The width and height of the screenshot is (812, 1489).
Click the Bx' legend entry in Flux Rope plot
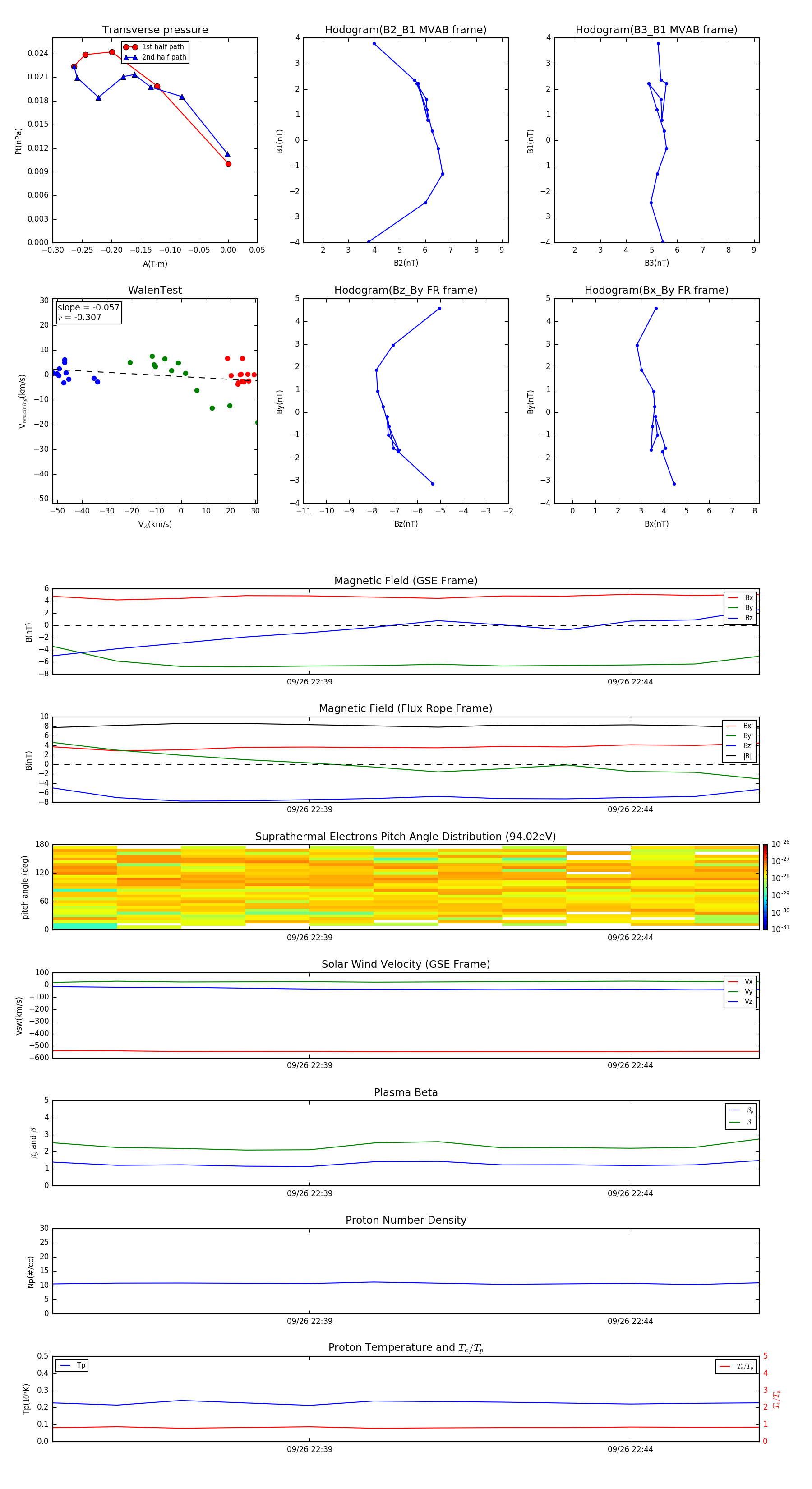coord(739,726)
